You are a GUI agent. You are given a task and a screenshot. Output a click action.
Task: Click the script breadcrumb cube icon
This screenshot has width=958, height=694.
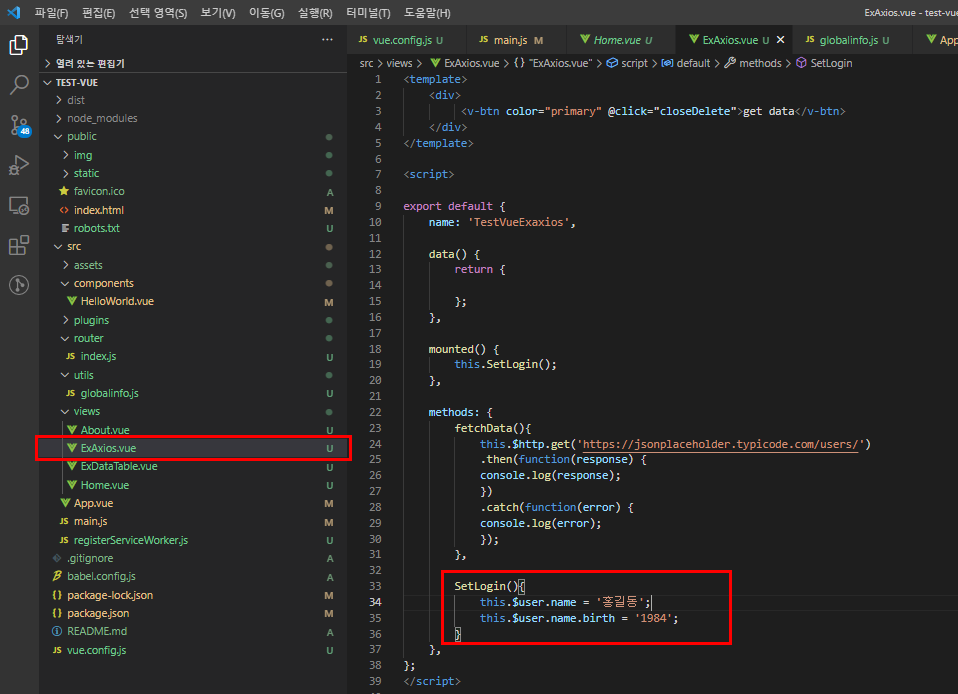[x=612, y=63]
